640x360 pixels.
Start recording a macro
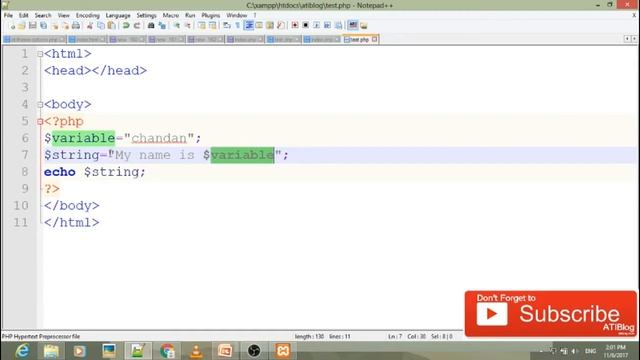pos(295,25)
